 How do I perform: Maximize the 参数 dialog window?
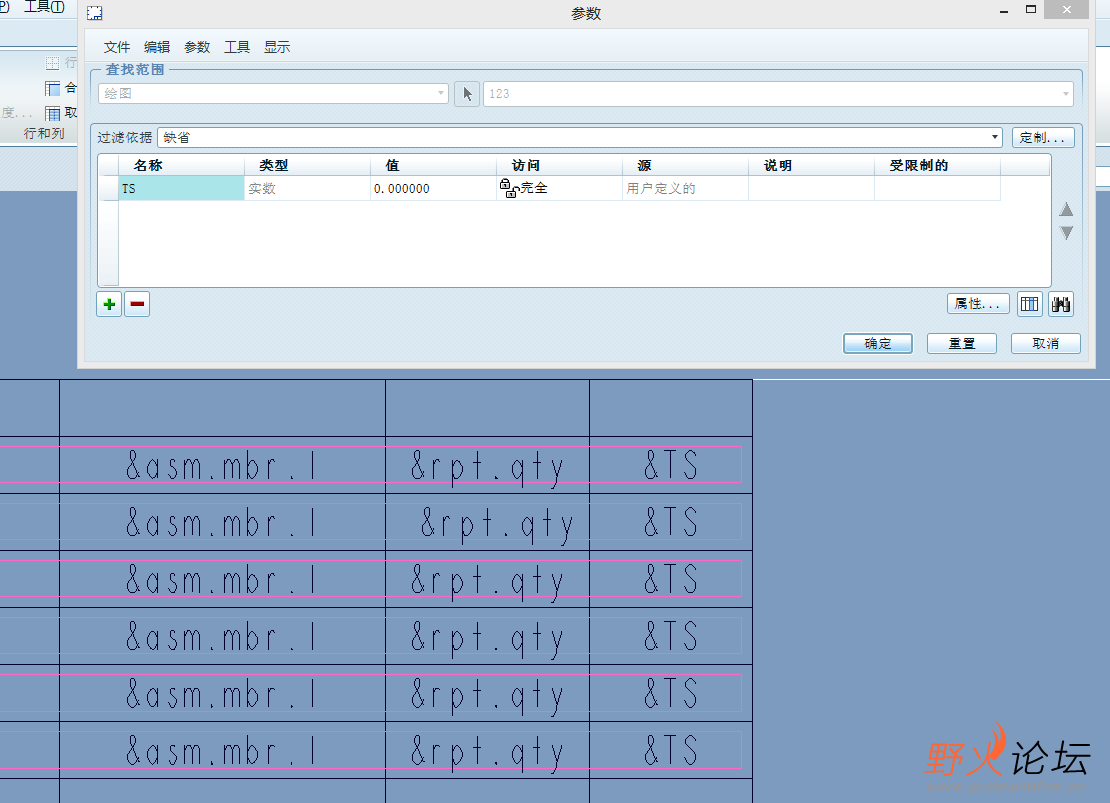point(1031,9)
